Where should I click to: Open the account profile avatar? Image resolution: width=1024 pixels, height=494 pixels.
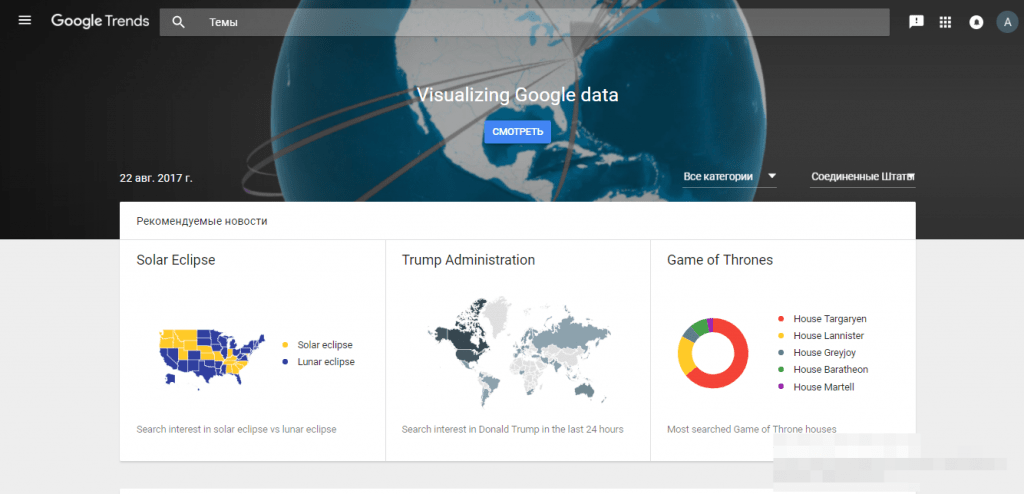coord(1006,22)
